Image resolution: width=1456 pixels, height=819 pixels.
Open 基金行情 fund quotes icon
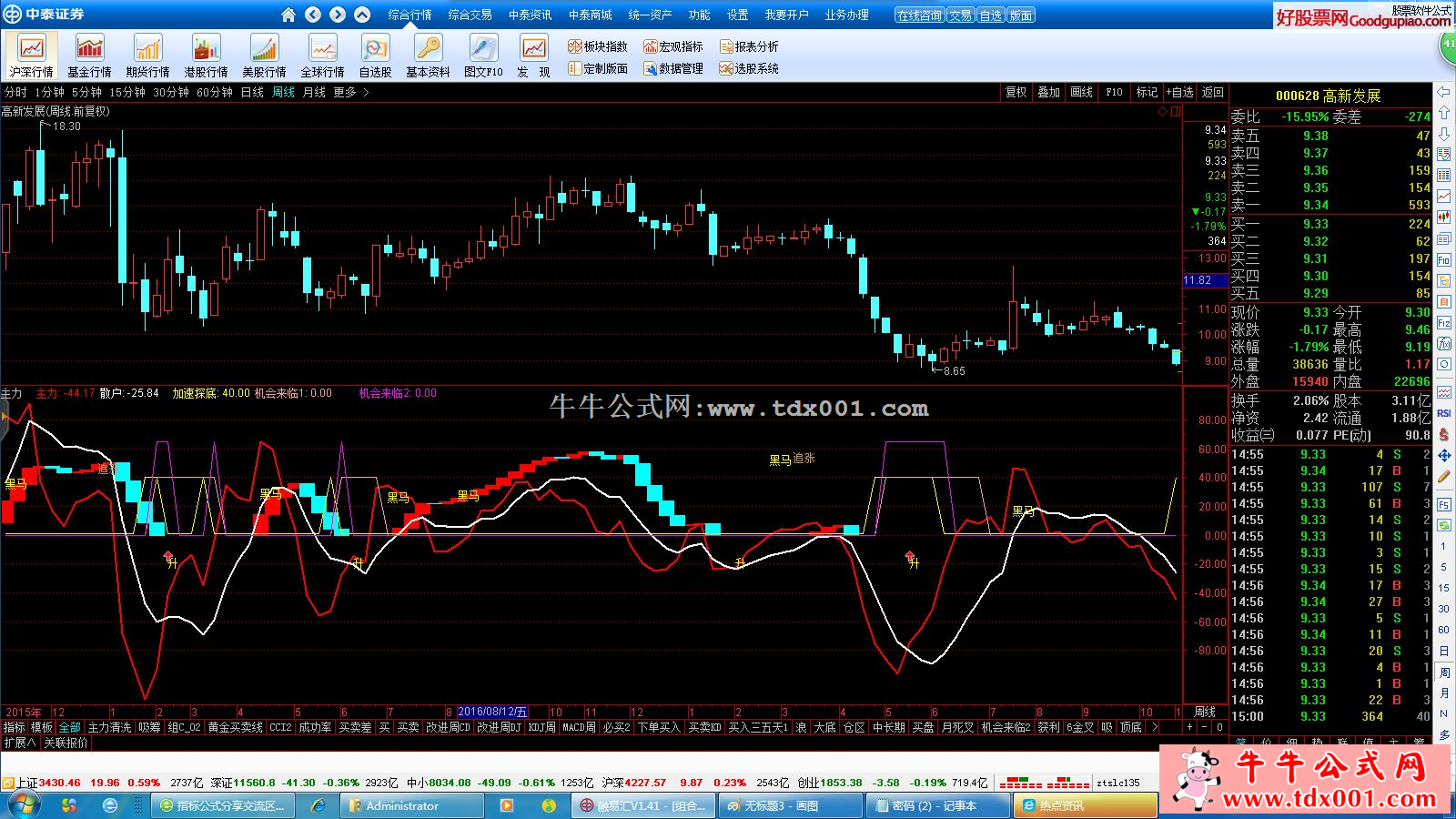pyautogui.click(x=89, y=55)
